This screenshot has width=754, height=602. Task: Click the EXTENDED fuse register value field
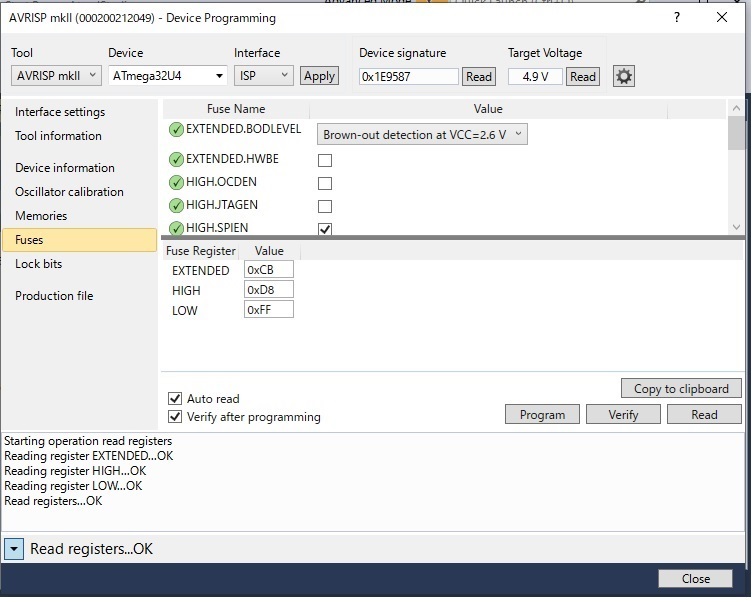269,270
